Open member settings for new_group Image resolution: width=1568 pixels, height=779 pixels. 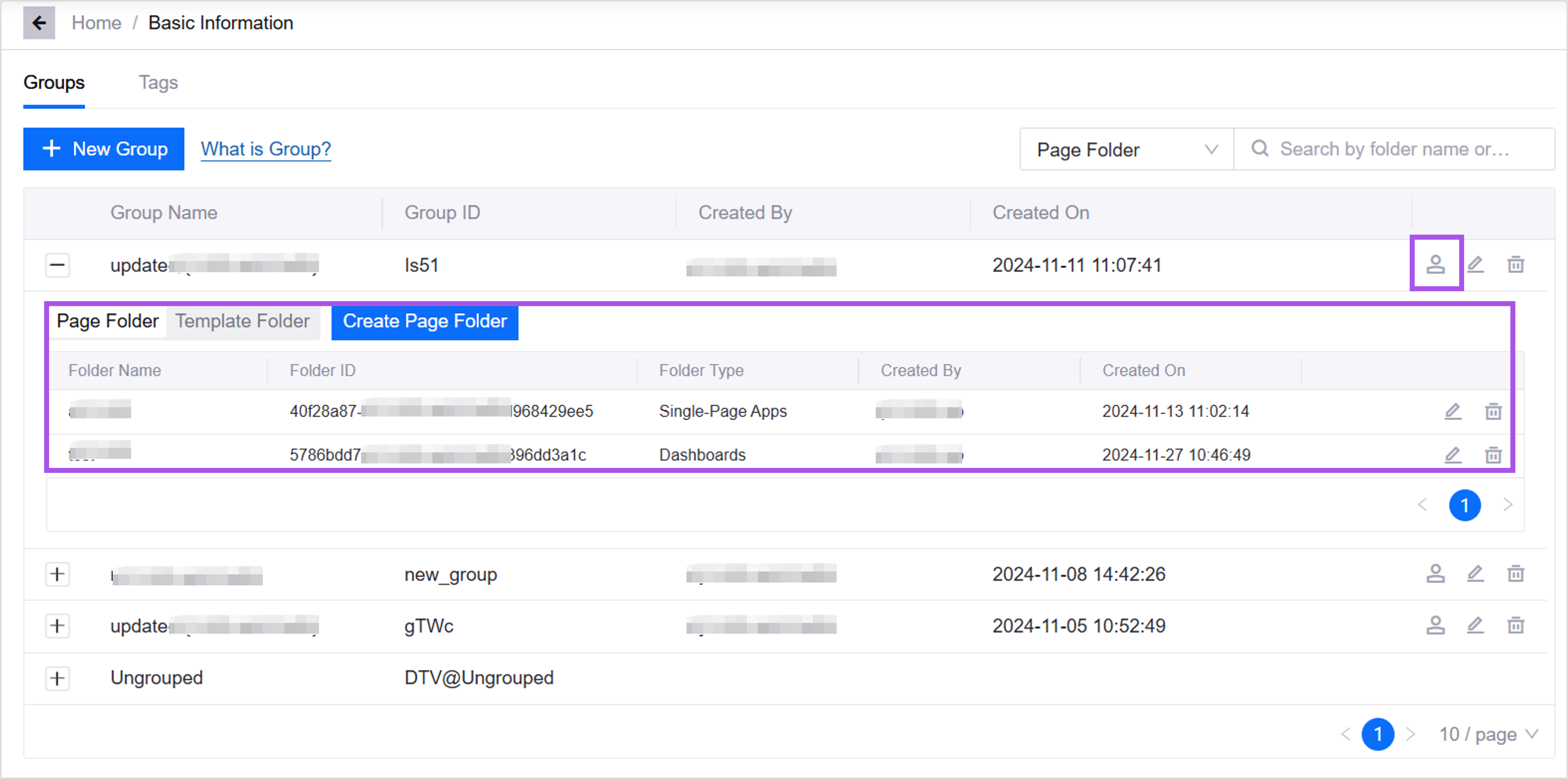(1435, 574)
